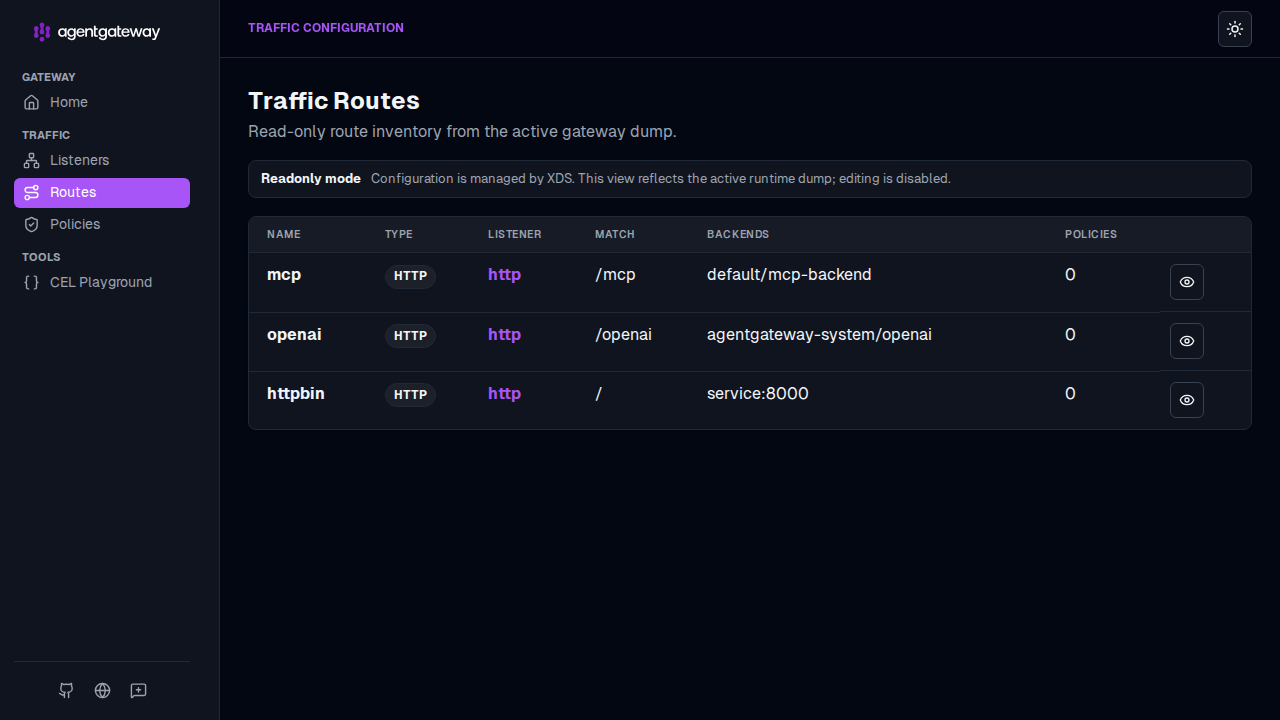Click the MATCH column header
The height and width of the screenshot is (720, 1280).
point(615,234)
